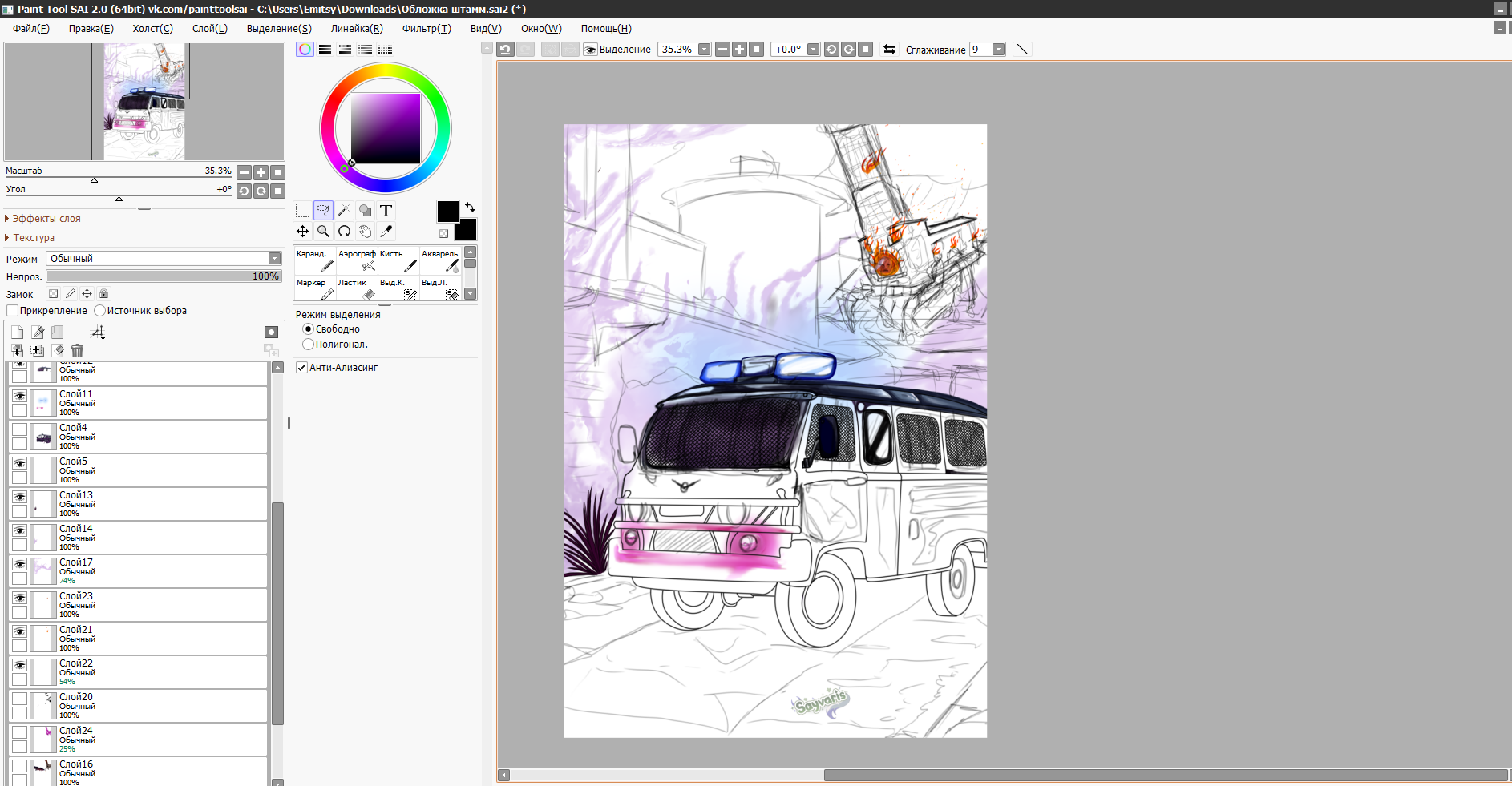This screenshot has height=786, width=1512.
Task: Select the Акварель watercolor brush
Action: coord(440,260)
